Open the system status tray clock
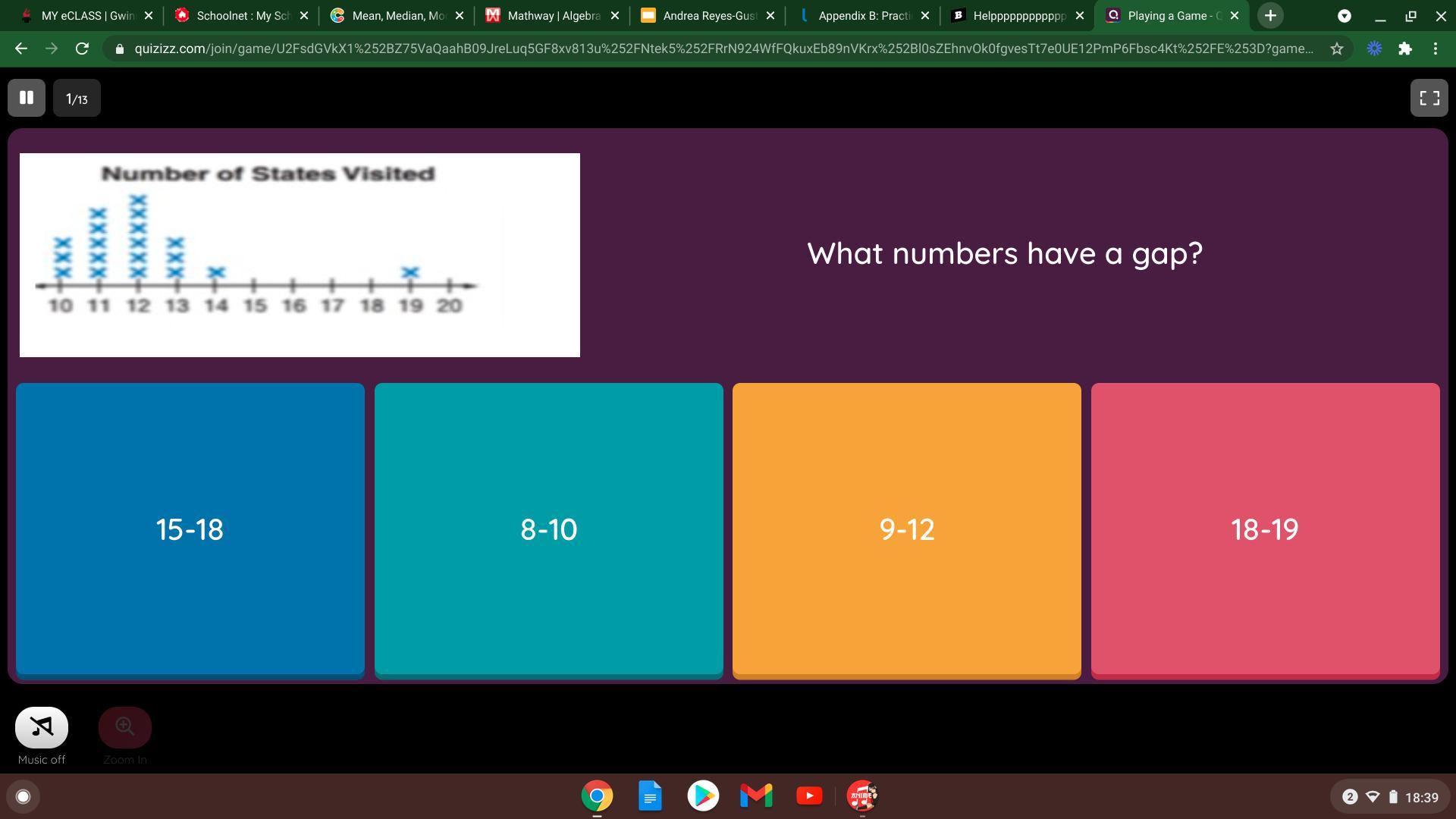Viewport: 1456px width, 819px height. [x=1420, y=797]
